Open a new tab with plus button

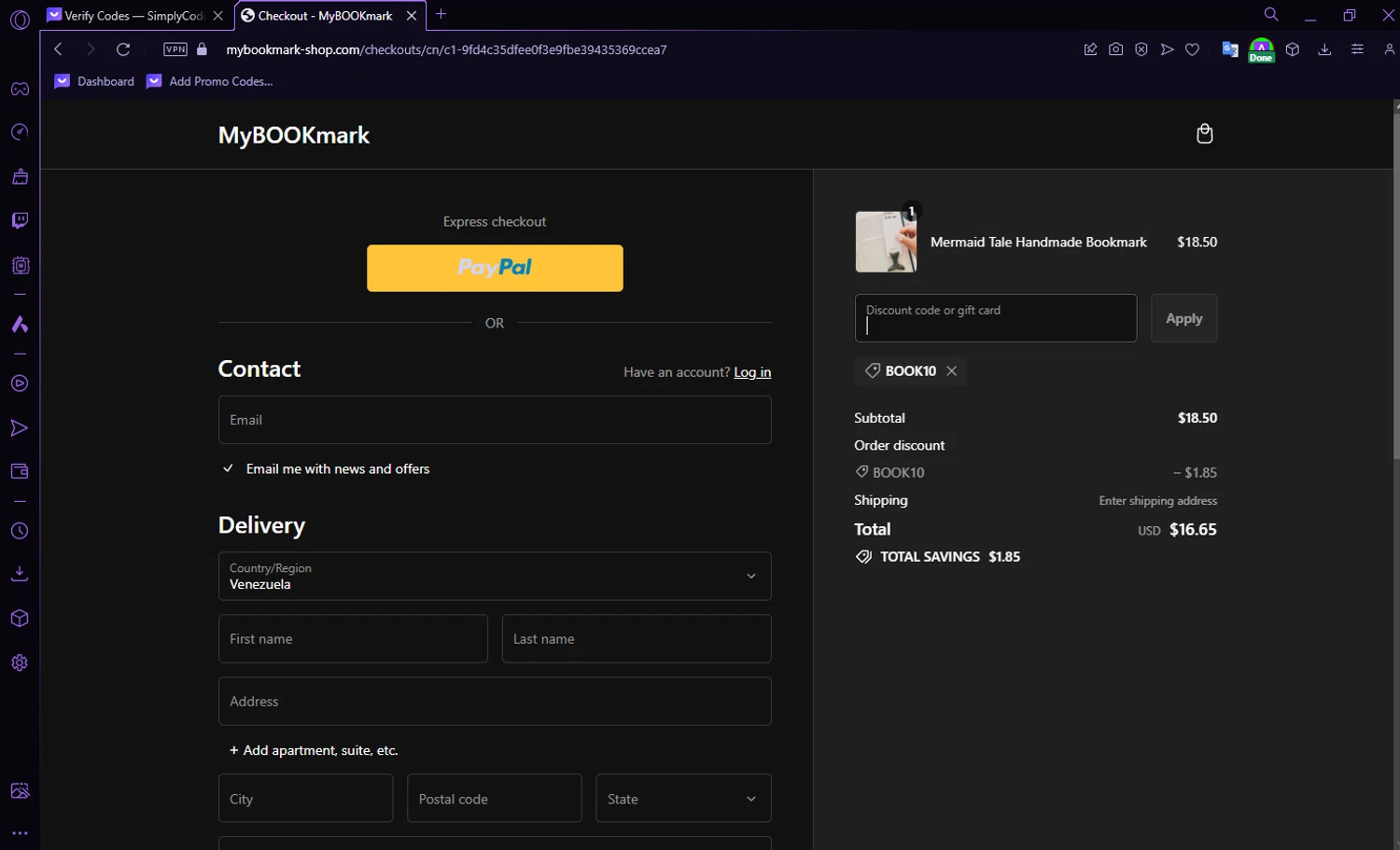pyautogui.click(x=441, y=14)
